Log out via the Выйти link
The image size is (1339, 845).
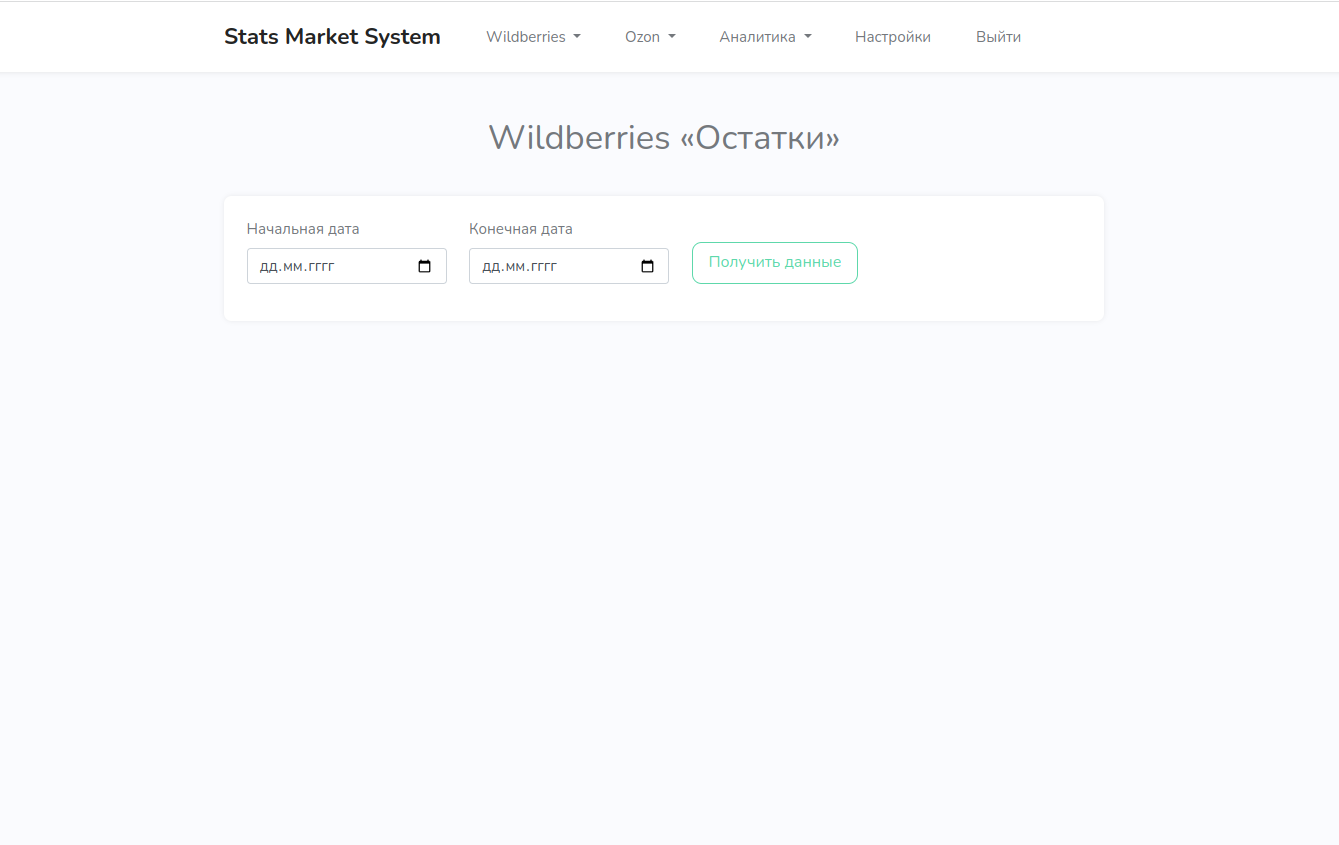pyautogui.click(x=998, y=37)
